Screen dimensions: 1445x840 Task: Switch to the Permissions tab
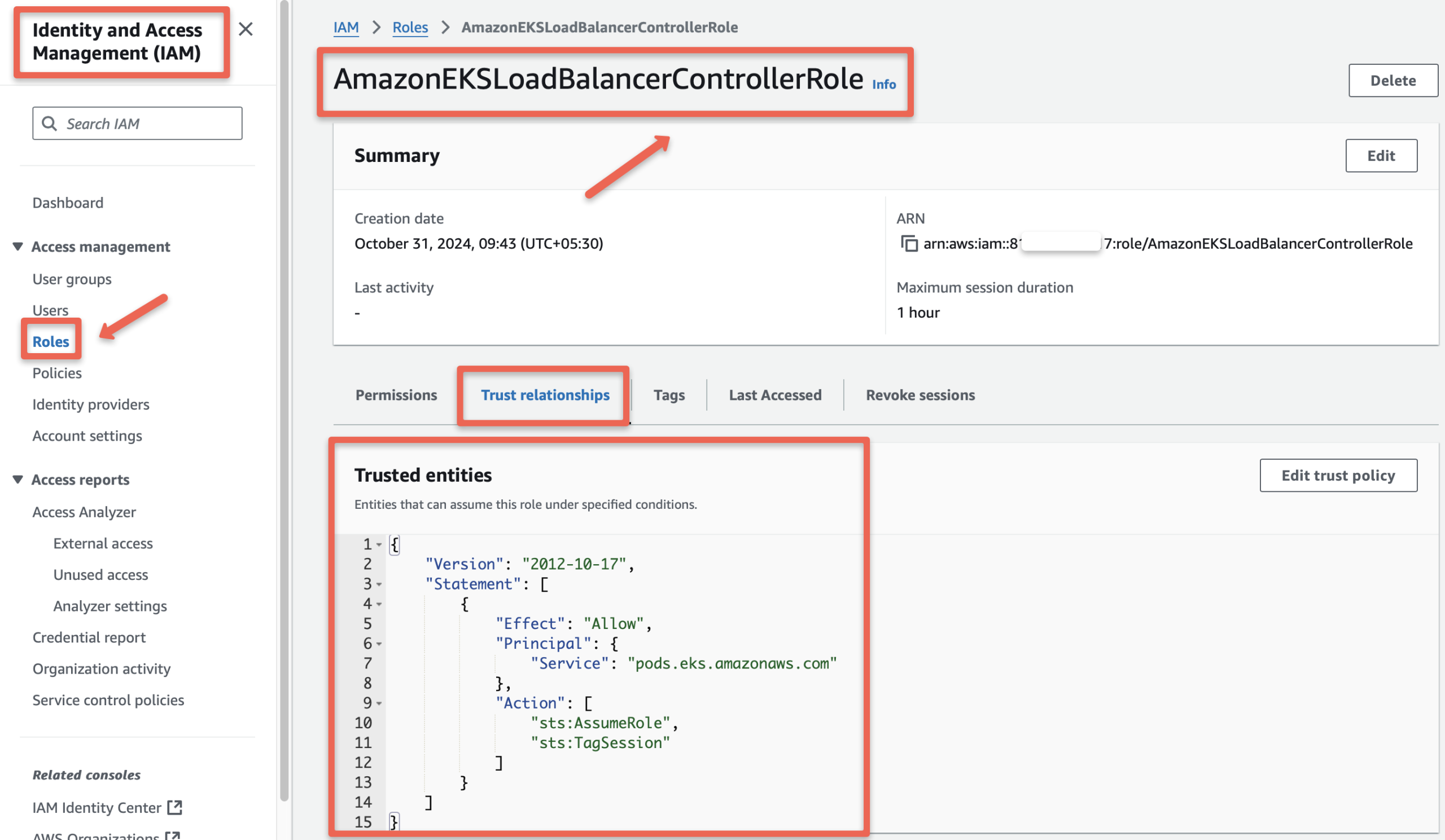396,395
